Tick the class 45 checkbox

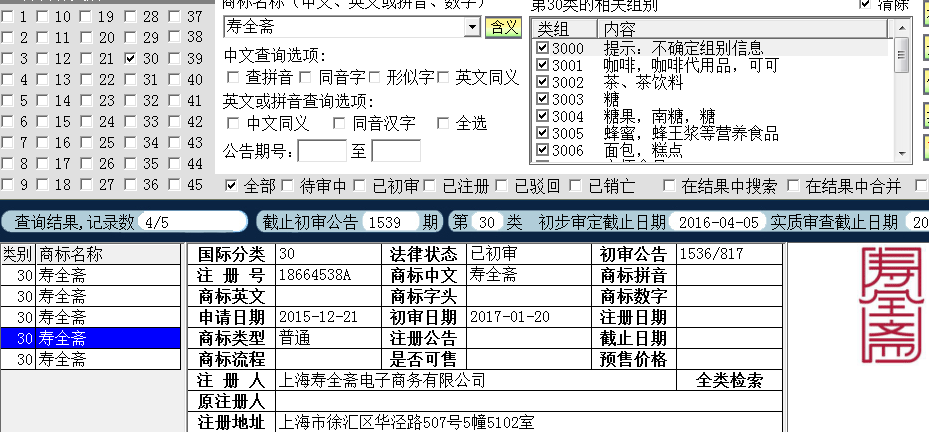[174, 184]
